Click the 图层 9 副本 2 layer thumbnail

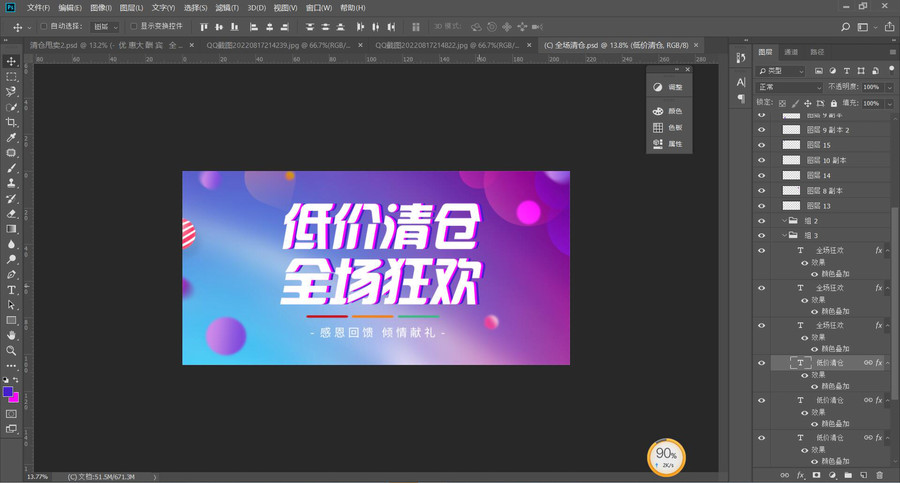click(792, 130)
